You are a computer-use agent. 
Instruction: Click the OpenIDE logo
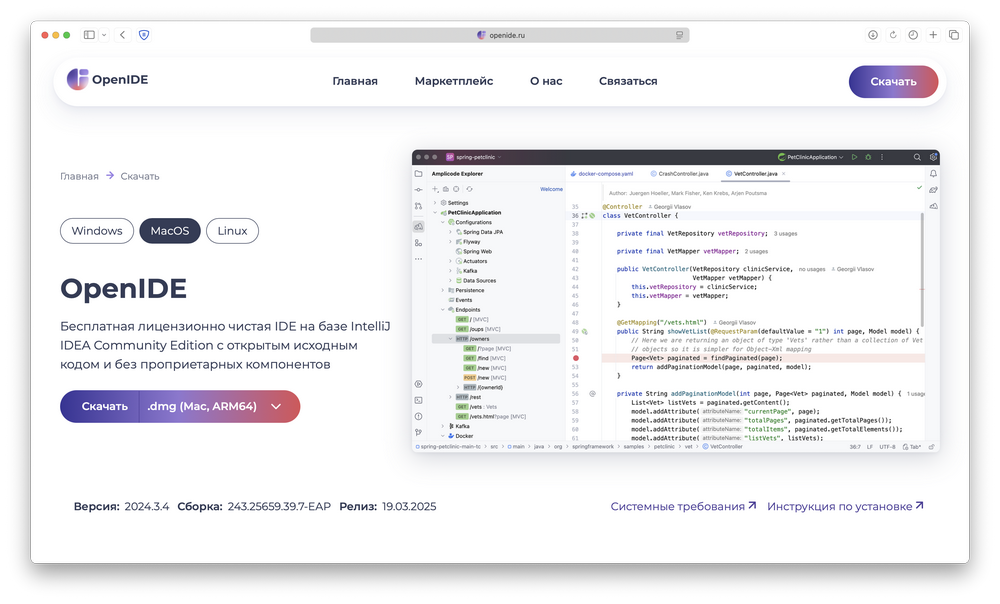[x=108, y=80]
